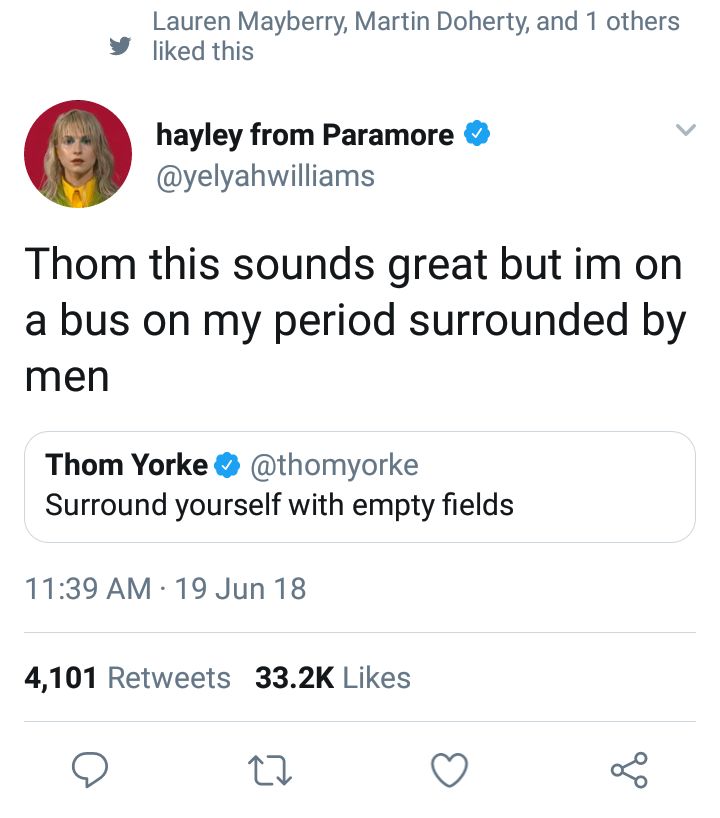Open the @thomyorke handle
720x818 pixels.
[334, 465]
